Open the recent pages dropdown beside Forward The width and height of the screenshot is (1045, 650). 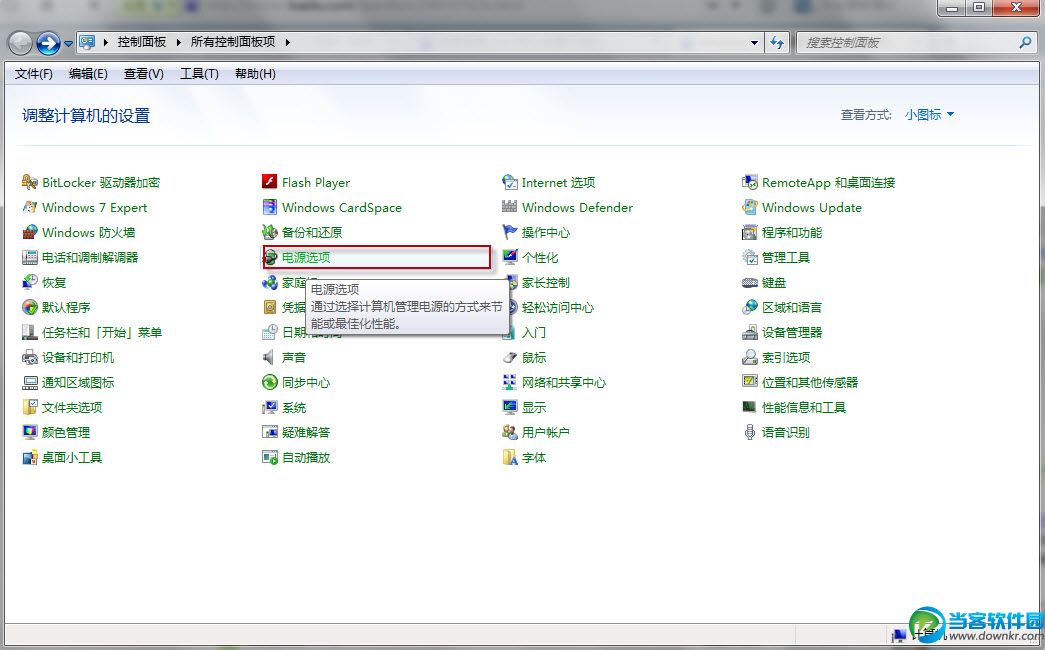(68, 45)
